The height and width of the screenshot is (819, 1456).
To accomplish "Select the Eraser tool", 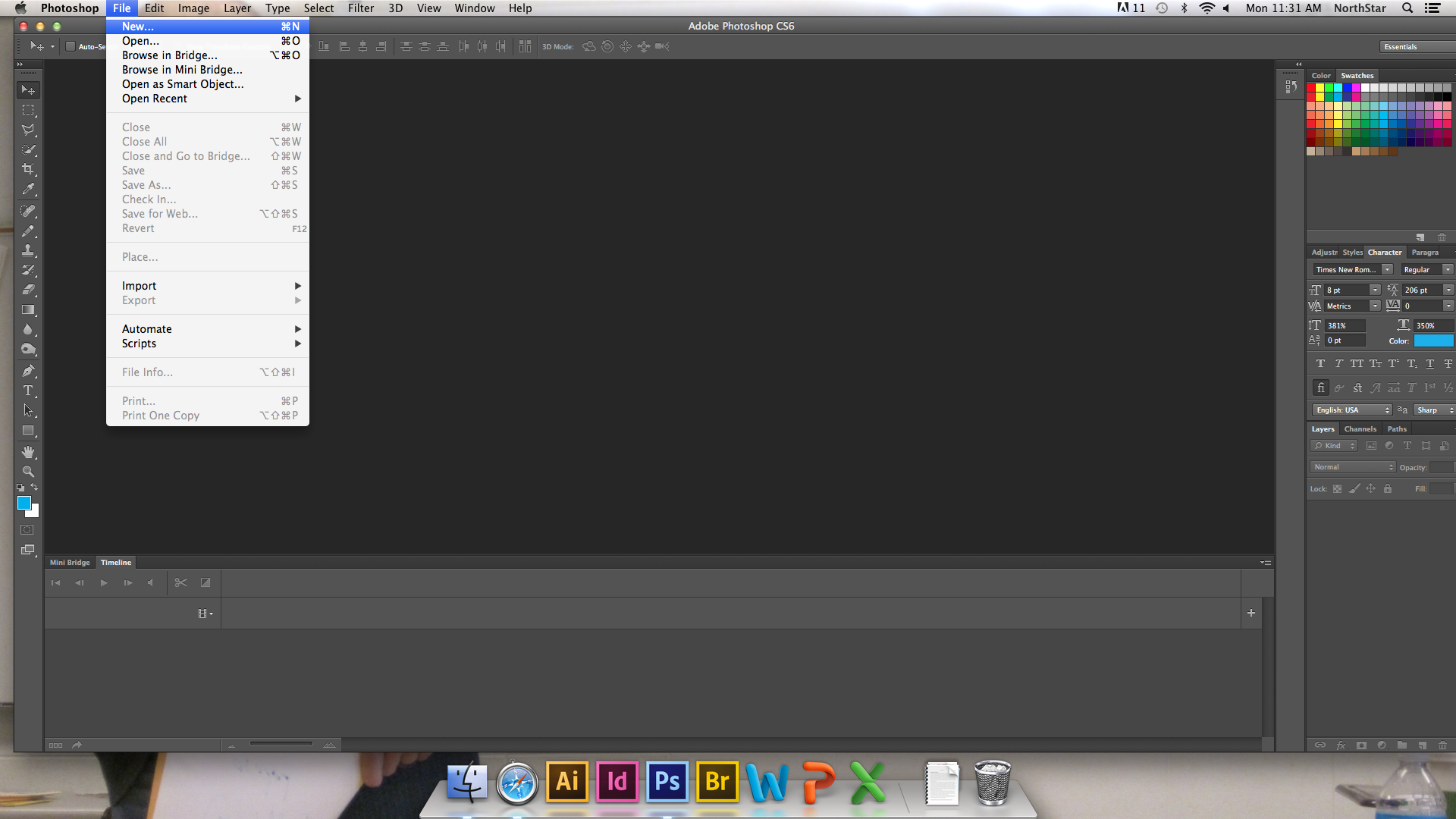I will point(28,290).
